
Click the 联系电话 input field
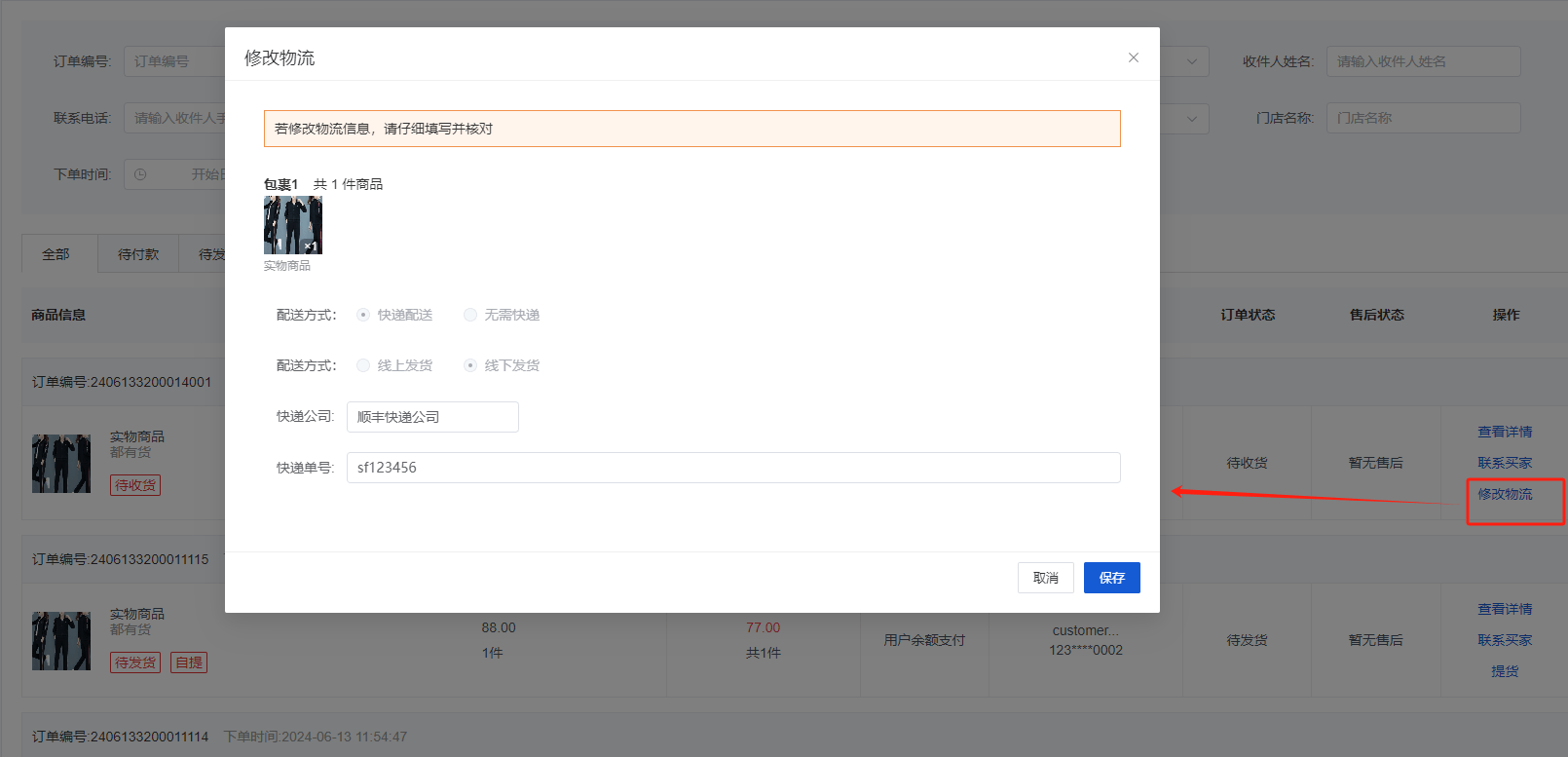click(x=175, y=118)
